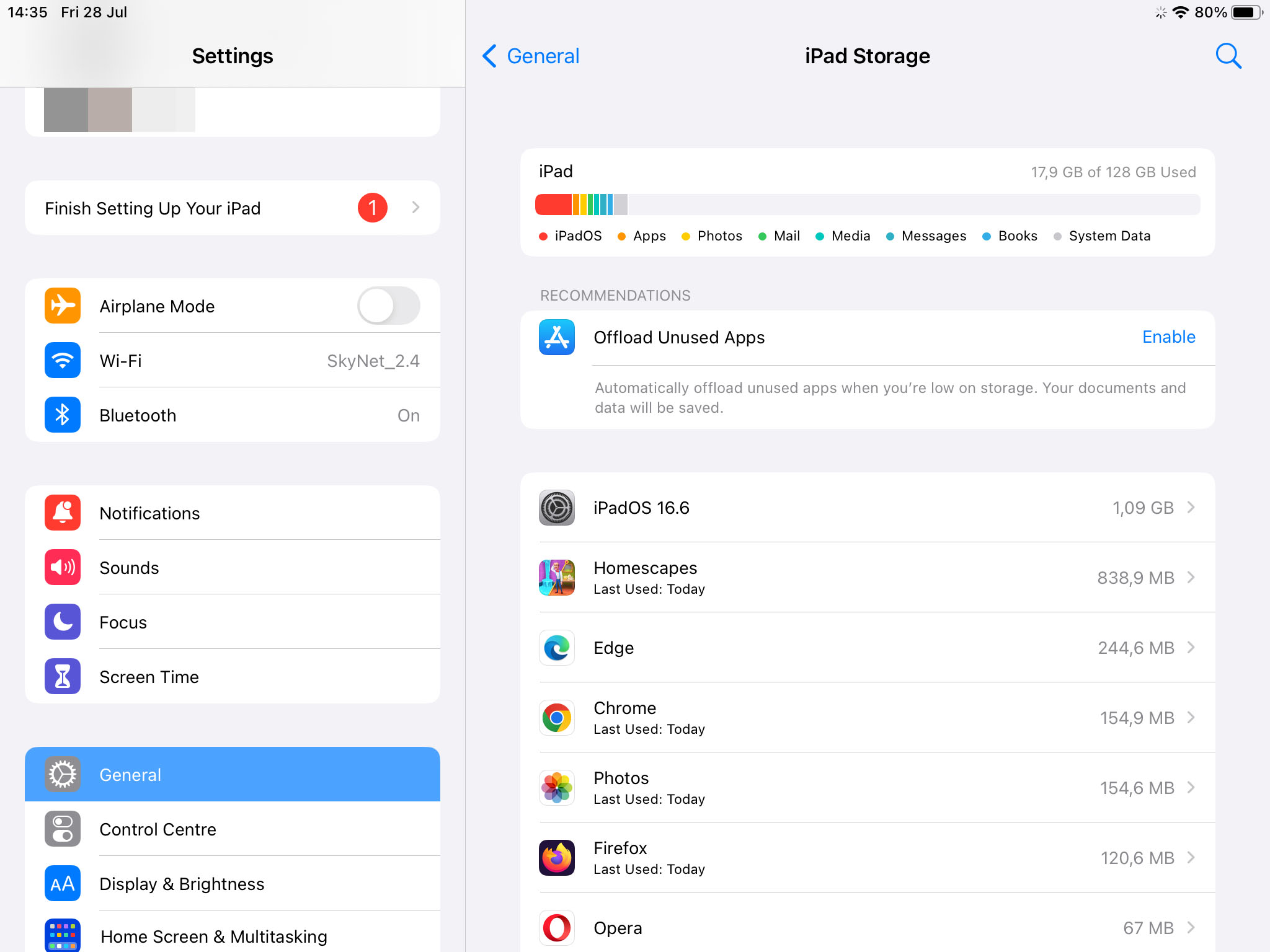Tap the search magnifier icon

click(1228, 56)
